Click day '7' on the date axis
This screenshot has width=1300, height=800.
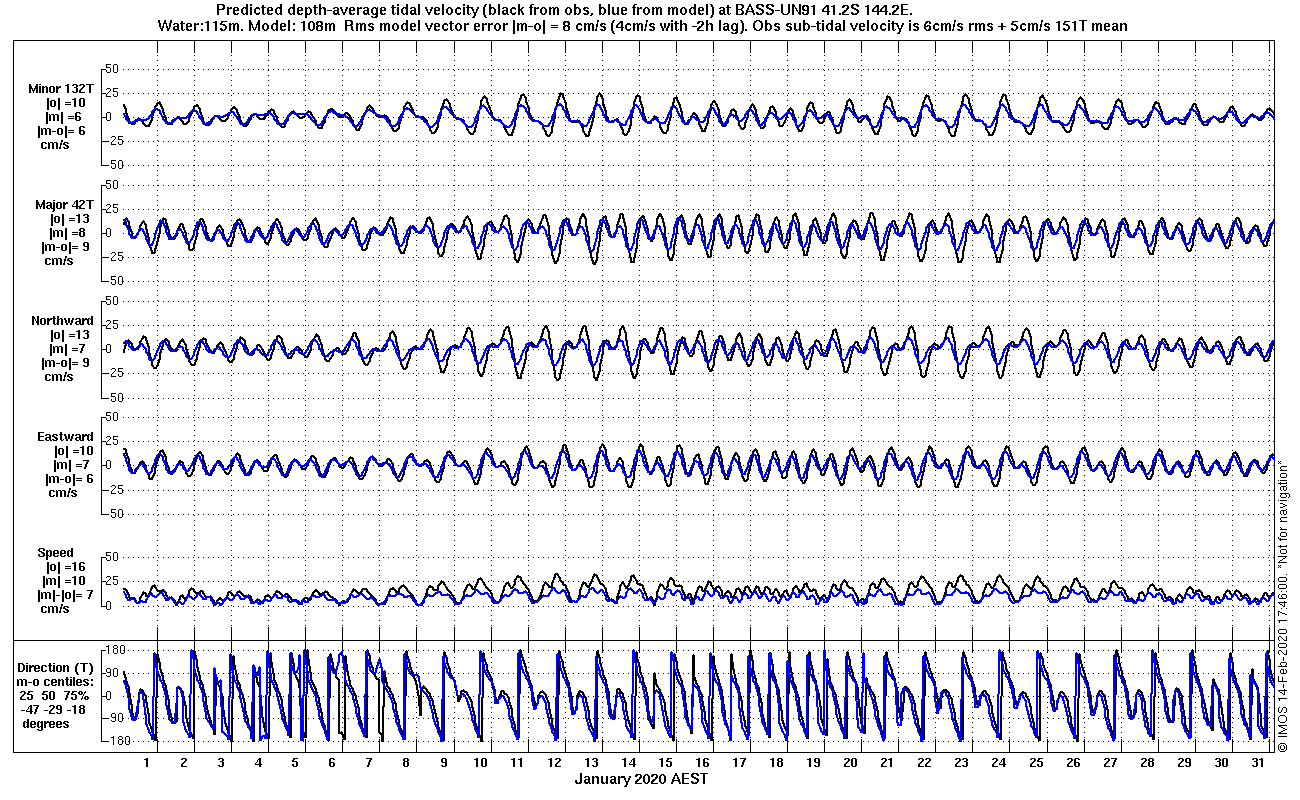[x=369, y=762]
